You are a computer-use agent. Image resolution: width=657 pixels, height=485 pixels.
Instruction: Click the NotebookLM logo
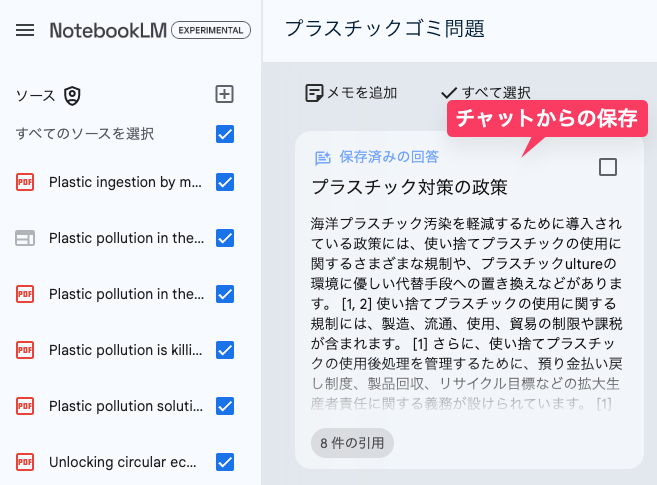(108, 30)
